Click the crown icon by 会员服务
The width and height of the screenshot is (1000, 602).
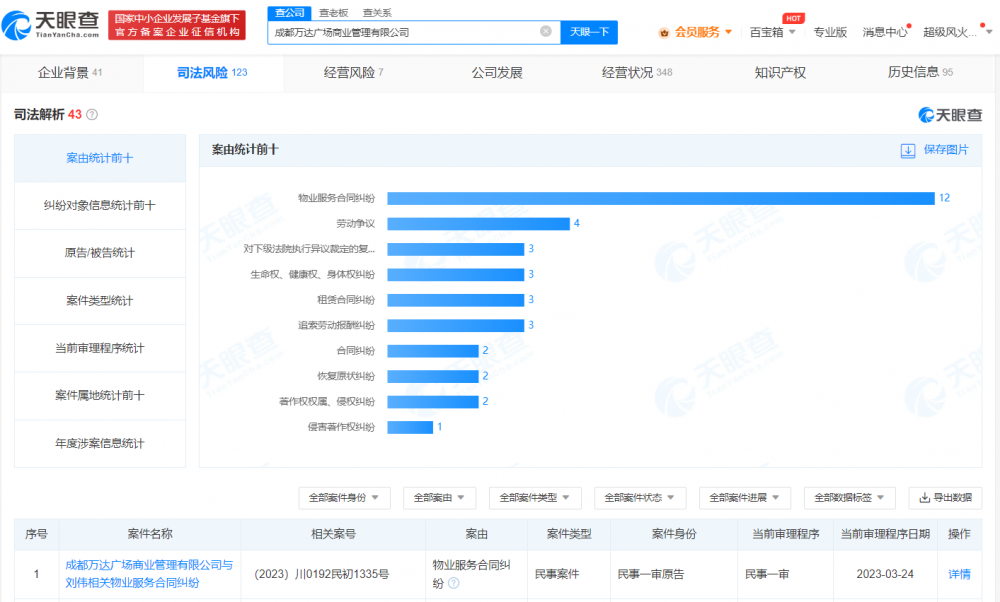click(x=664, y=33)
